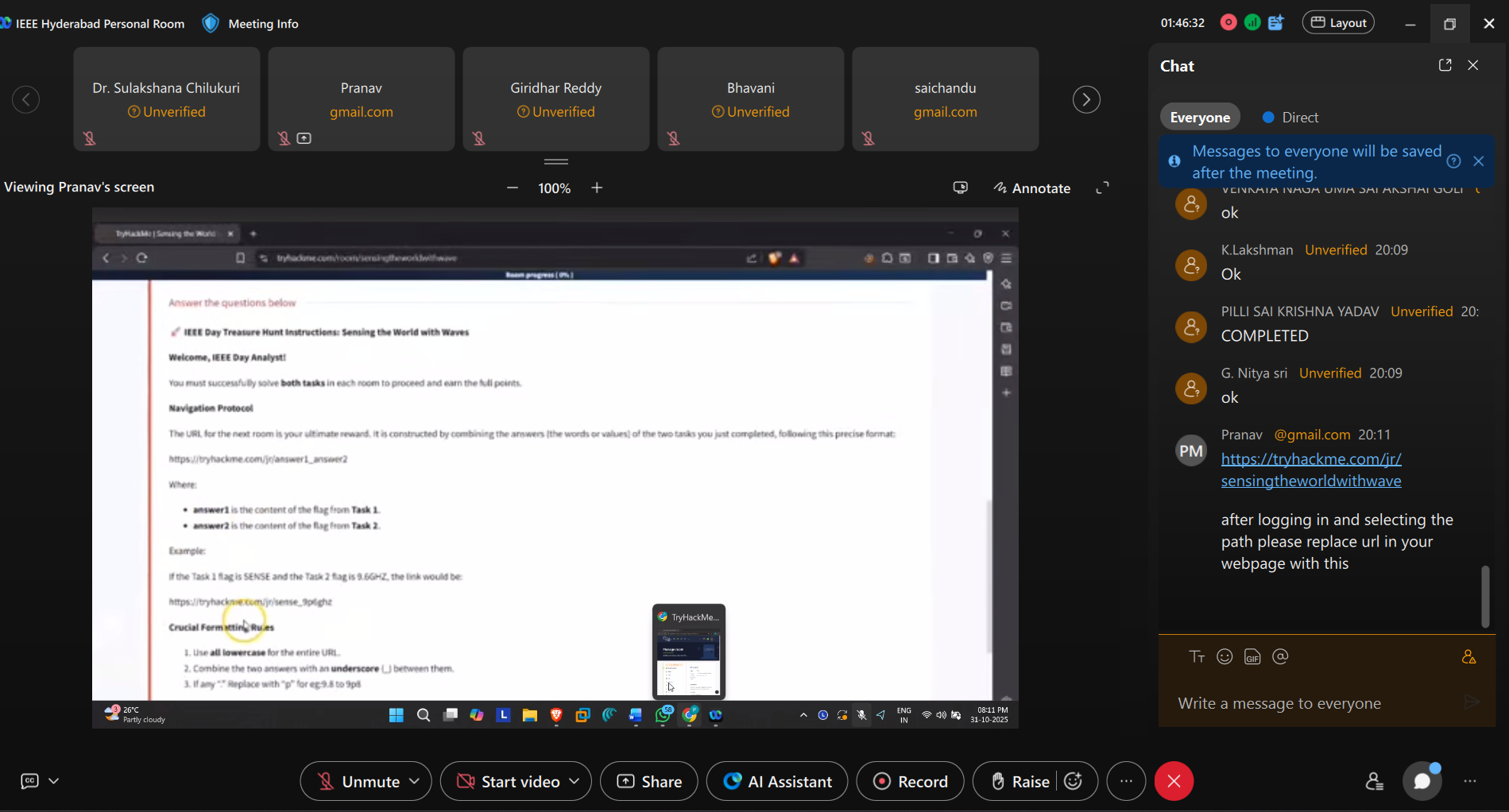1509x812 pixels.
Task: Open closed captions options chevron
Action: tap(54, 781)
